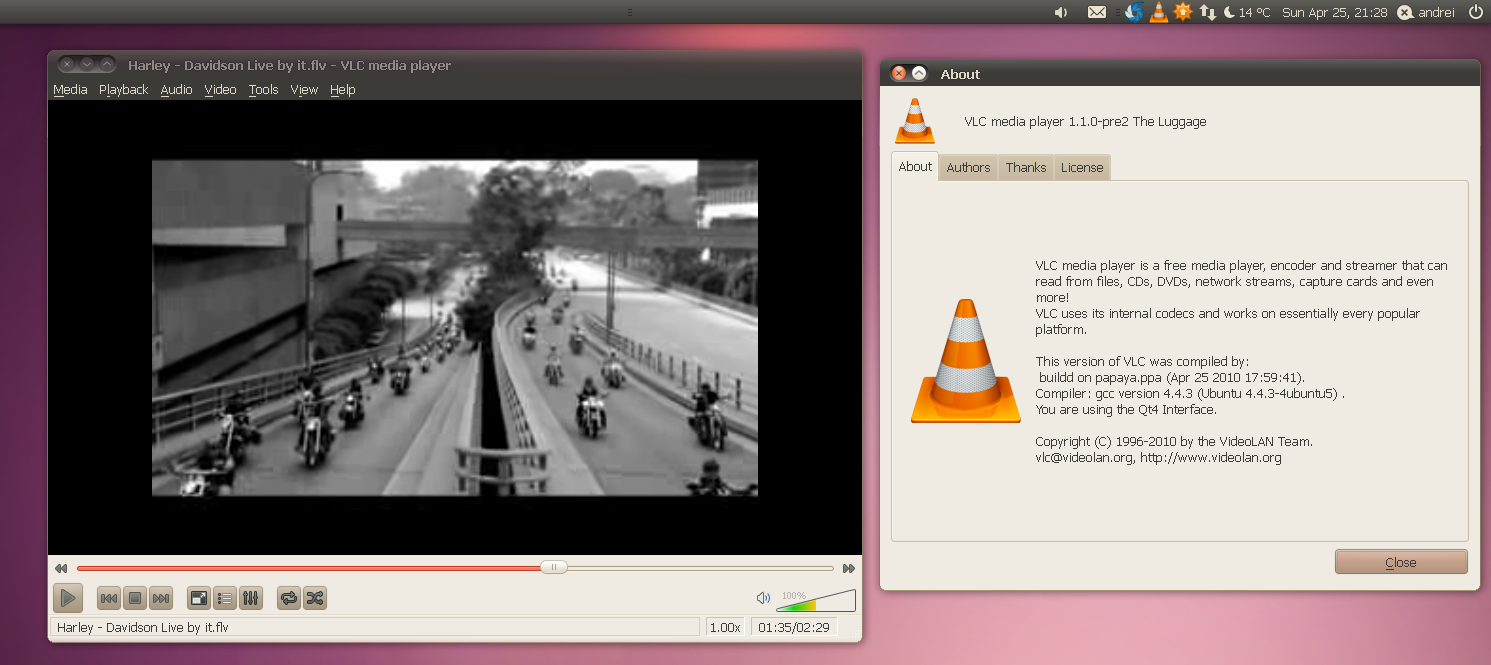
Task: Open extended settings with the equalizer icon
Action: click(x=251, y=598)
